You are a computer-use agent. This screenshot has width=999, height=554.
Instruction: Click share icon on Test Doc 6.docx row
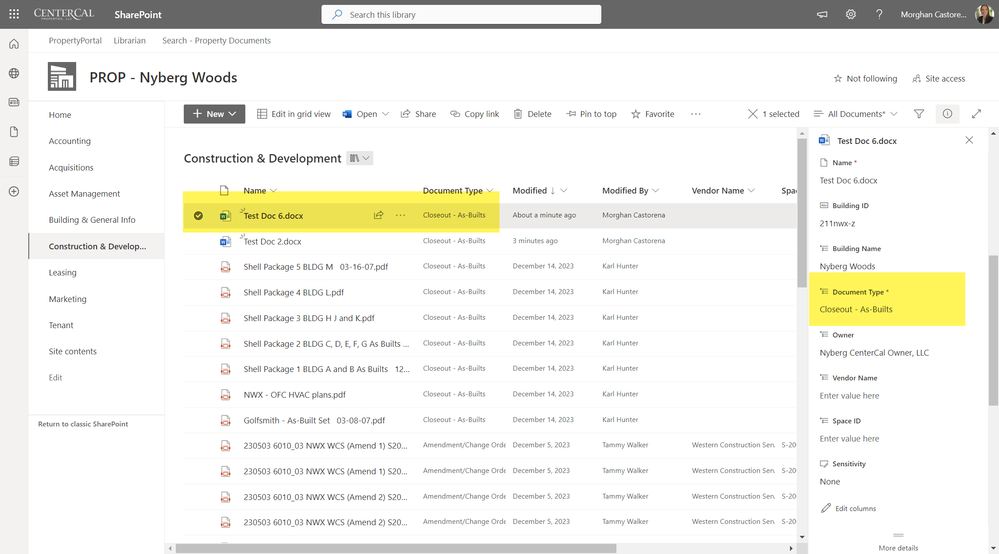click(x=378, y=215)
